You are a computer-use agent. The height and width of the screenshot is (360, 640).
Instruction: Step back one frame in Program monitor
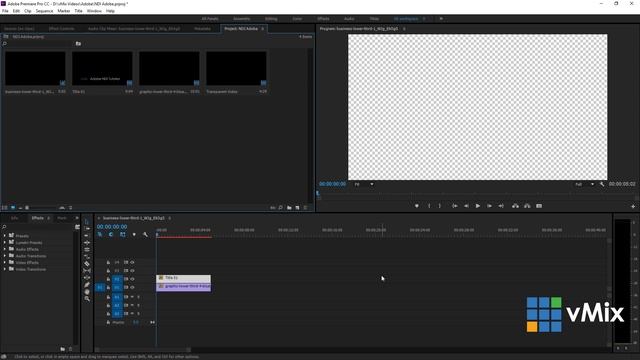pos(466,206)
